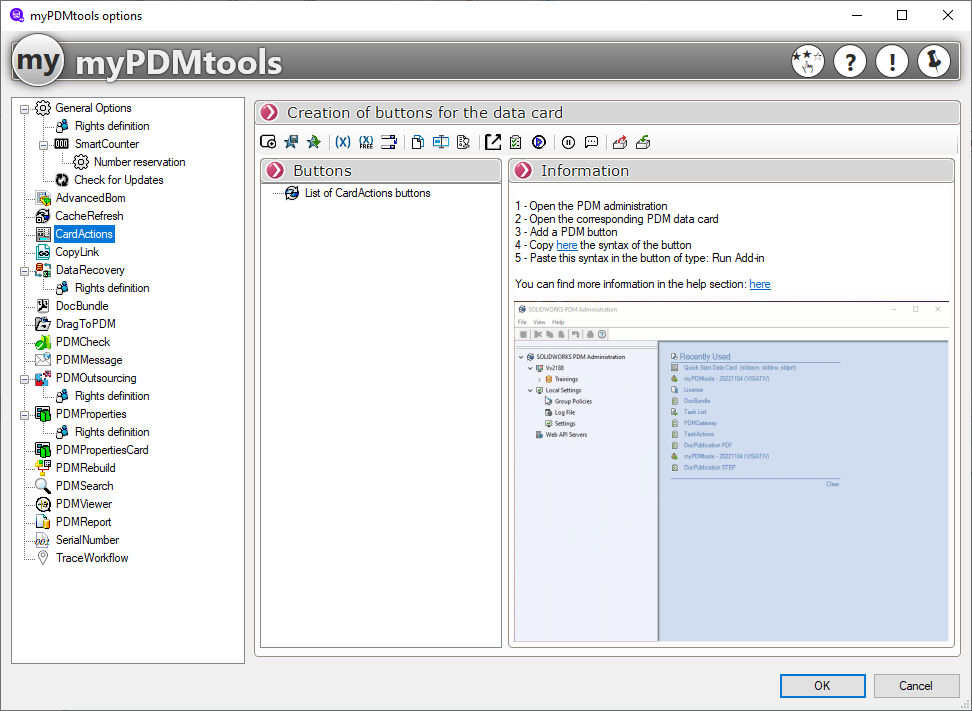Click the external link arrow toolbar icon
Image resolution: width=972 pixels, height=711 pixels.
click(492, 142)
